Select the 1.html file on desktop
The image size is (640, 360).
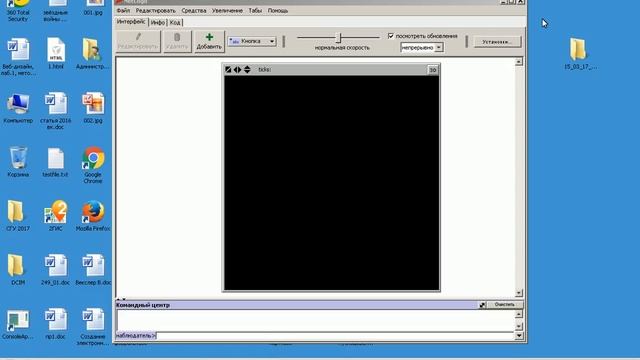point(56,53)
